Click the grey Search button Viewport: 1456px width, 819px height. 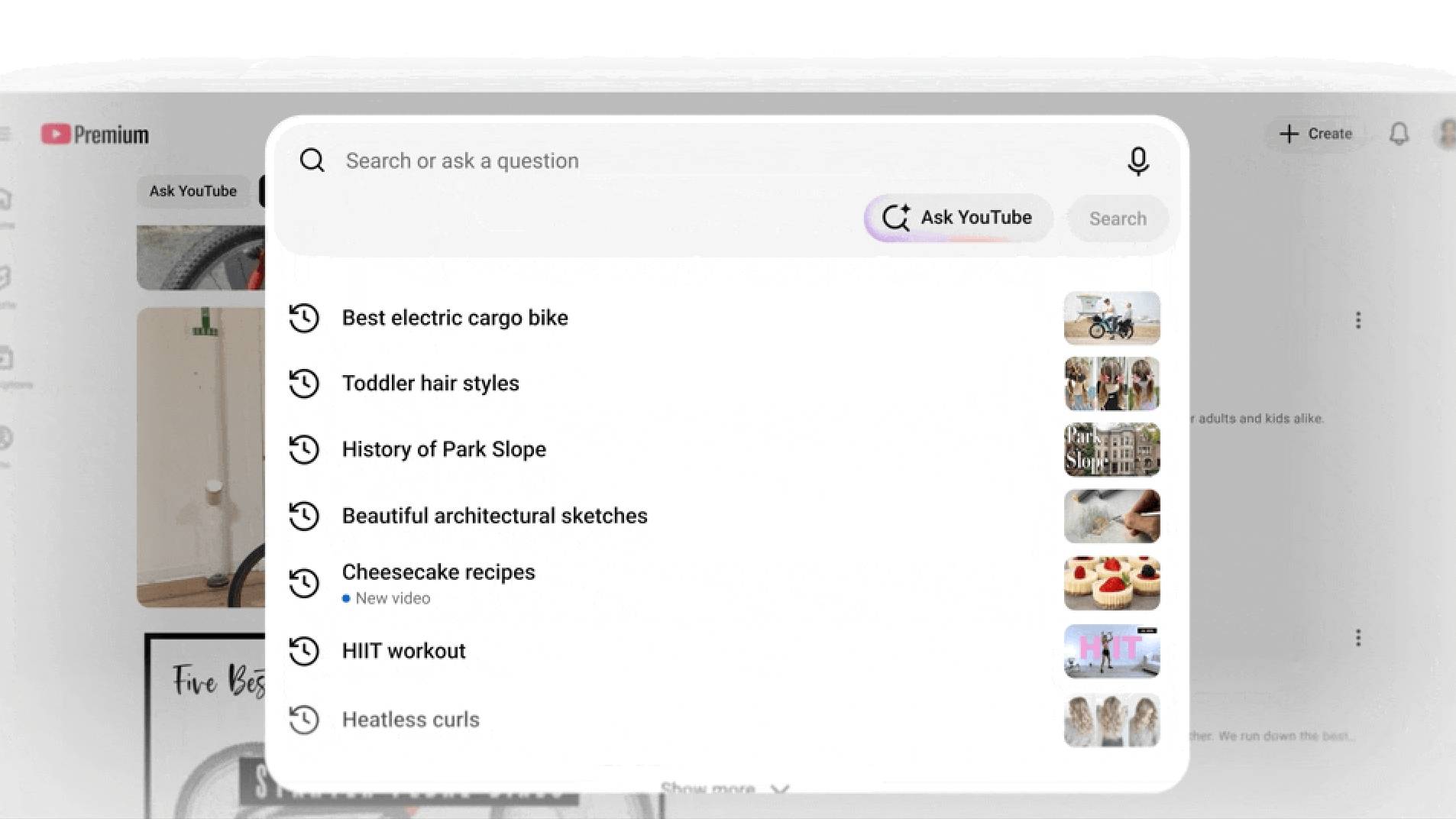pos(1117,219)
